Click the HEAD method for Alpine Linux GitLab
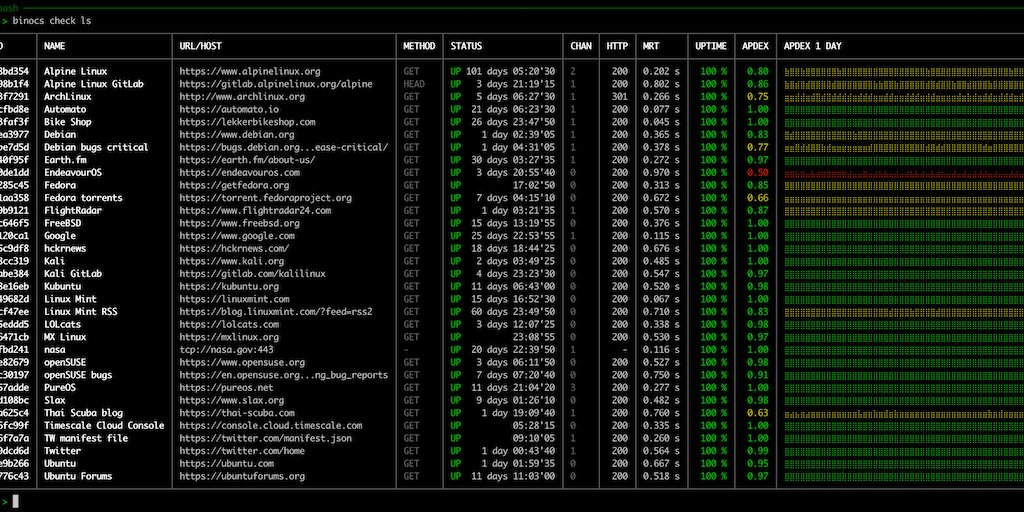 point(414,84)
